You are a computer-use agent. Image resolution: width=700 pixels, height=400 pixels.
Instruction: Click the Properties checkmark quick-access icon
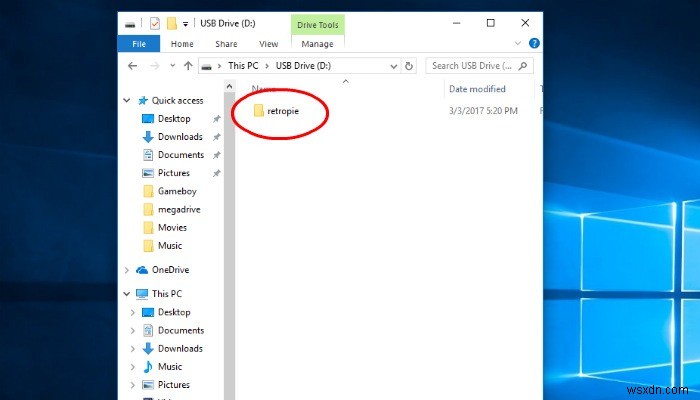pos(154,23)
